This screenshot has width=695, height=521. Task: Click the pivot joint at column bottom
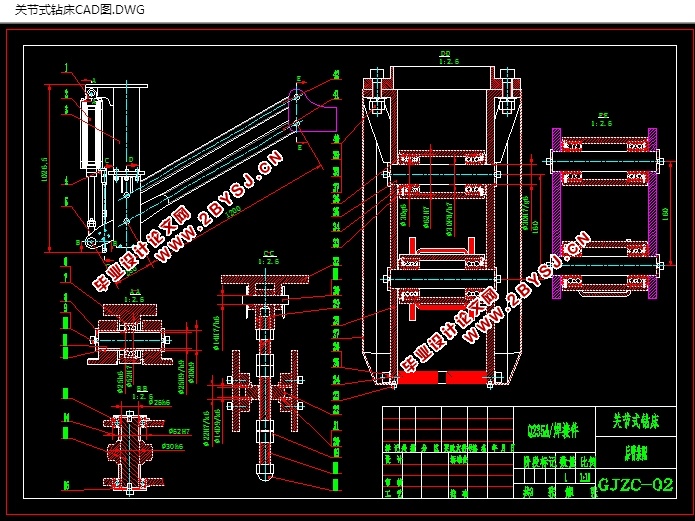(x=91, y=242)
